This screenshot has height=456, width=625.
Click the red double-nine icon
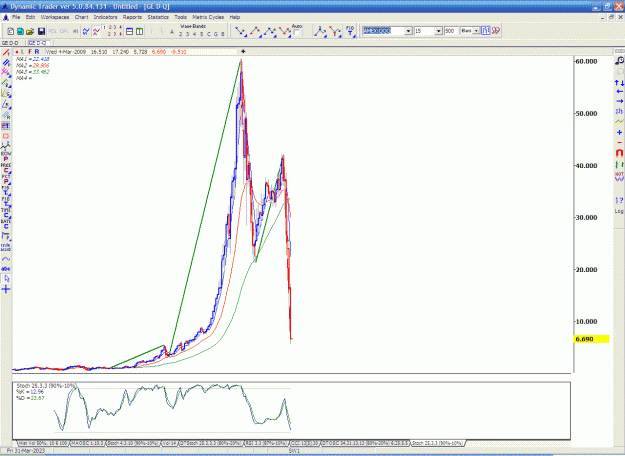pos(495,31)
